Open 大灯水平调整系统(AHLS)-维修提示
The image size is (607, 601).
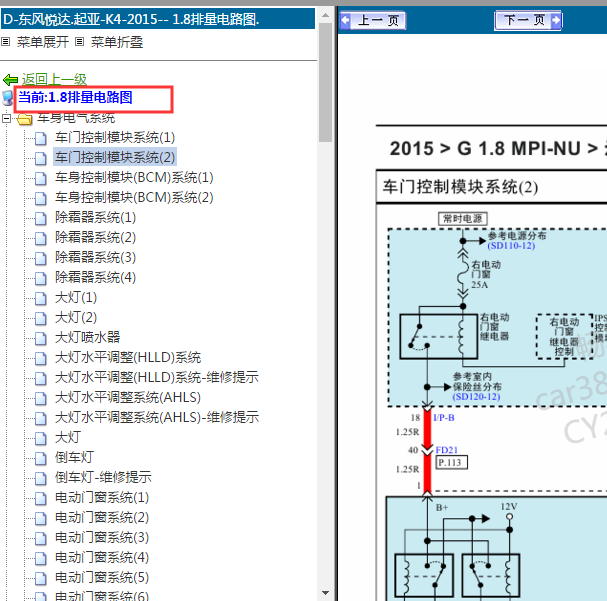(x=157, y=418)
